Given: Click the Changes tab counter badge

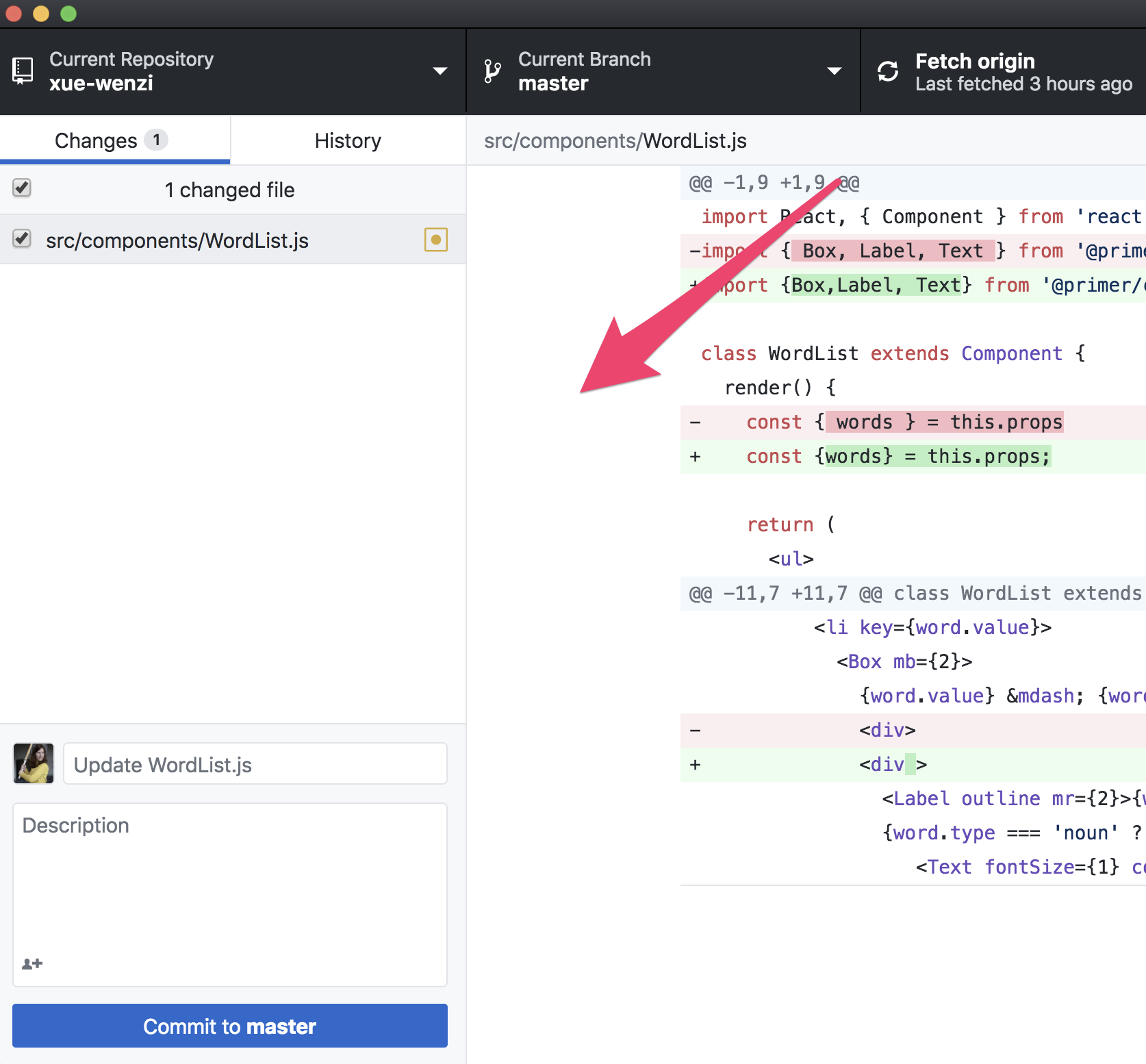Looking at the screenshot, I should point(157,140).
